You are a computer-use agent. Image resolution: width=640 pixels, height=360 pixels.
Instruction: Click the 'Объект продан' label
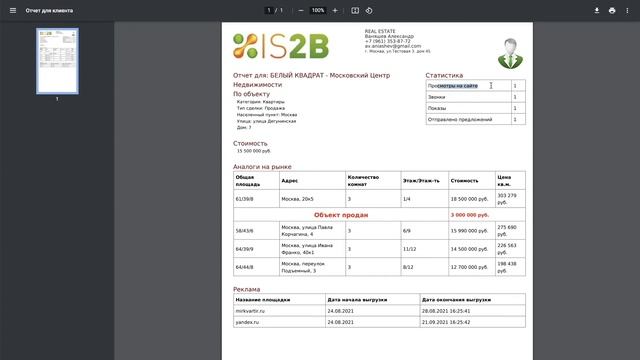341,215
